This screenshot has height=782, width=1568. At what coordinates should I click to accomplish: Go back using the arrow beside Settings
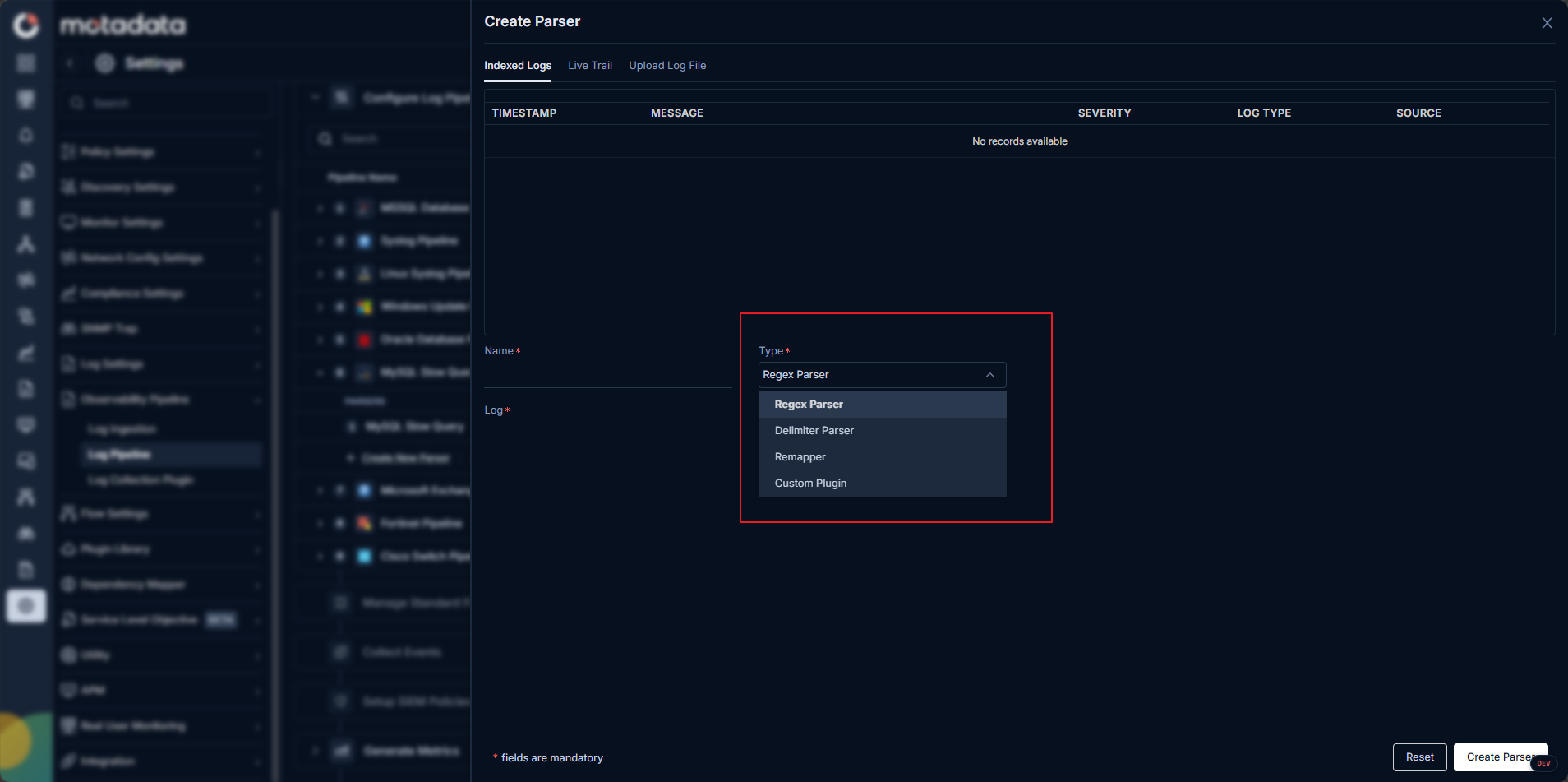[70, 63]
